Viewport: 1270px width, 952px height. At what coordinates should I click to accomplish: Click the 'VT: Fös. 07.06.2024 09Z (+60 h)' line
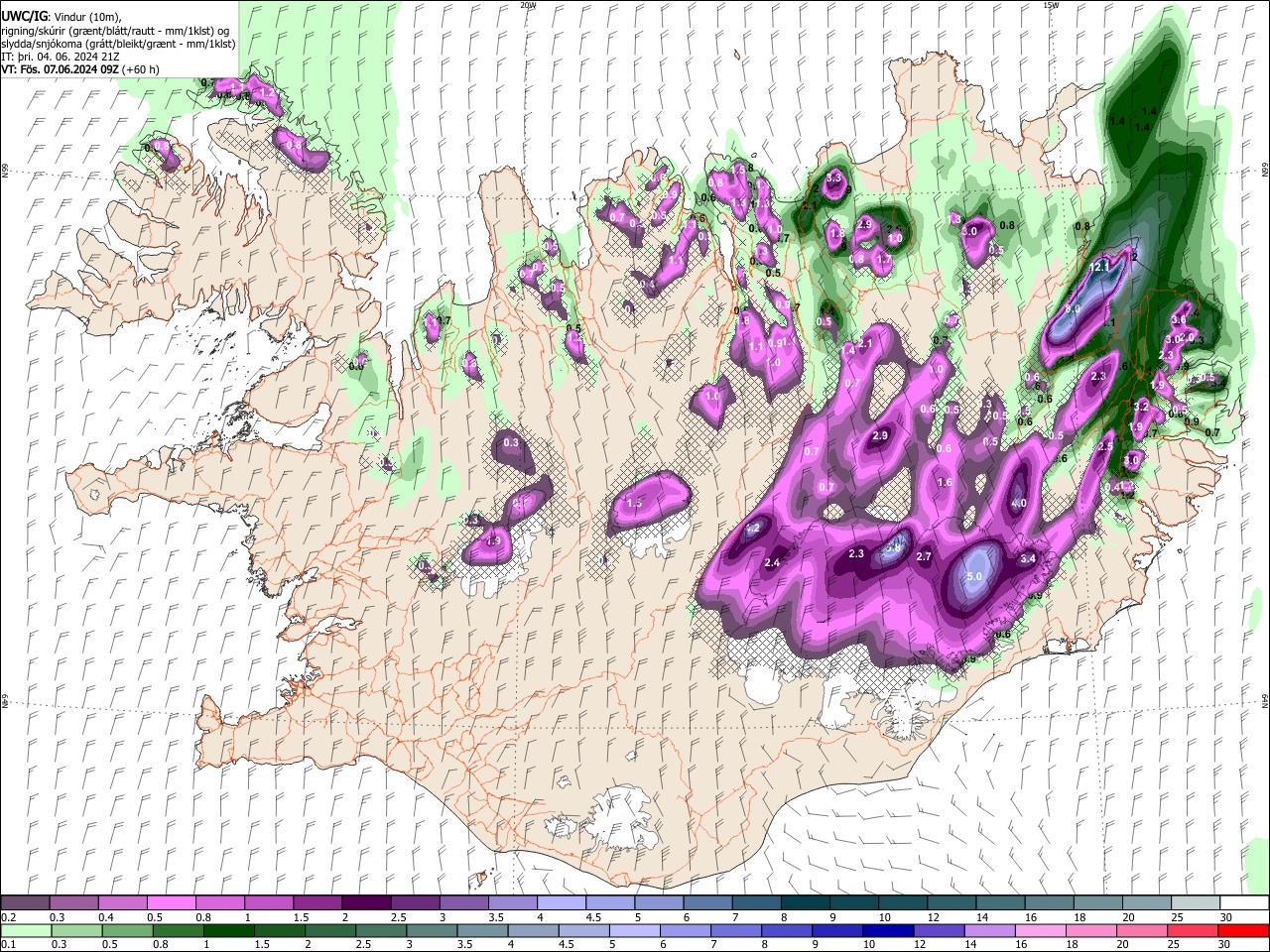point(79,69)
